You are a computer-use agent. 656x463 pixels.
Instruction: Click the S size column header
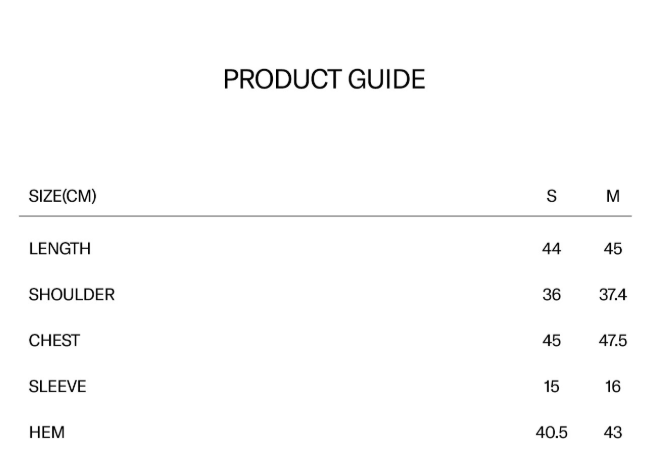click(551, 196)
